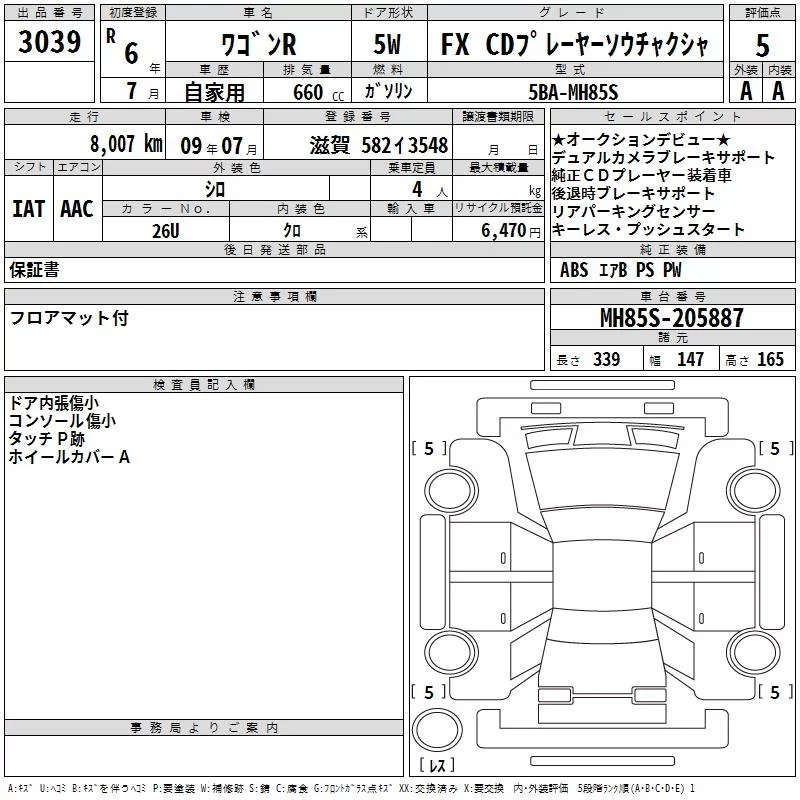Click the top-left [5] tire rating marker
This screenshot has height=800, width=800.
click(x=429, y=449)
